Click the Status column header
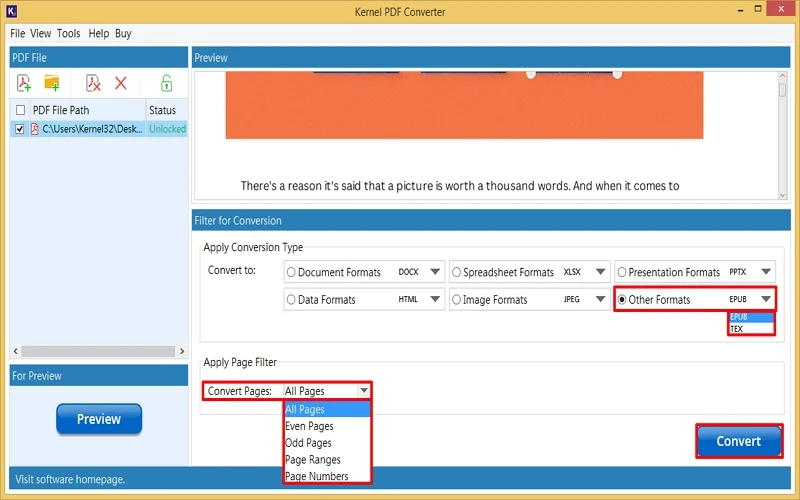Viewport: 800px width, 500px height. (167, 110)
